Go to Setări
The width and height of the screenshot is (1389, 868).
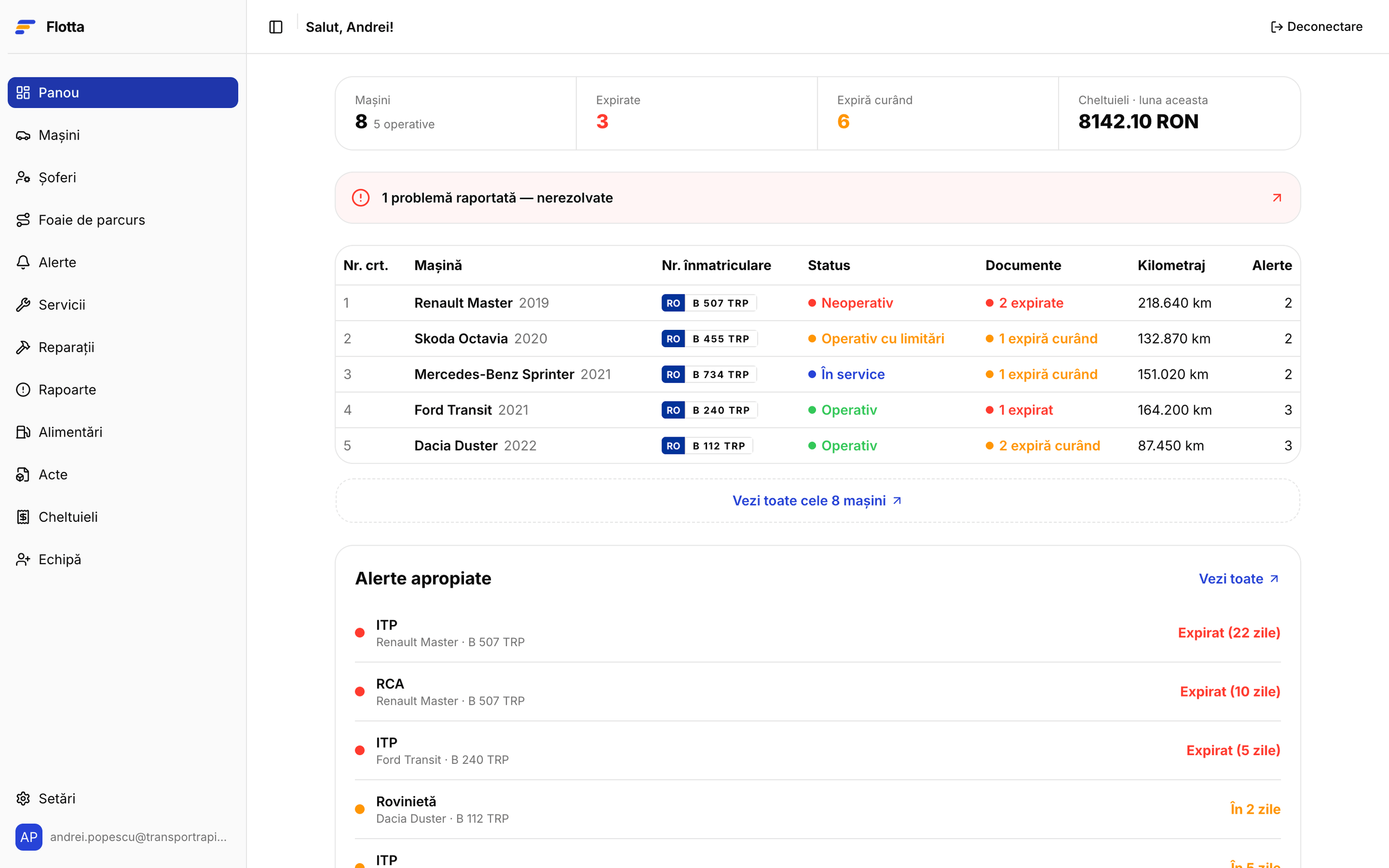(123, 799)
